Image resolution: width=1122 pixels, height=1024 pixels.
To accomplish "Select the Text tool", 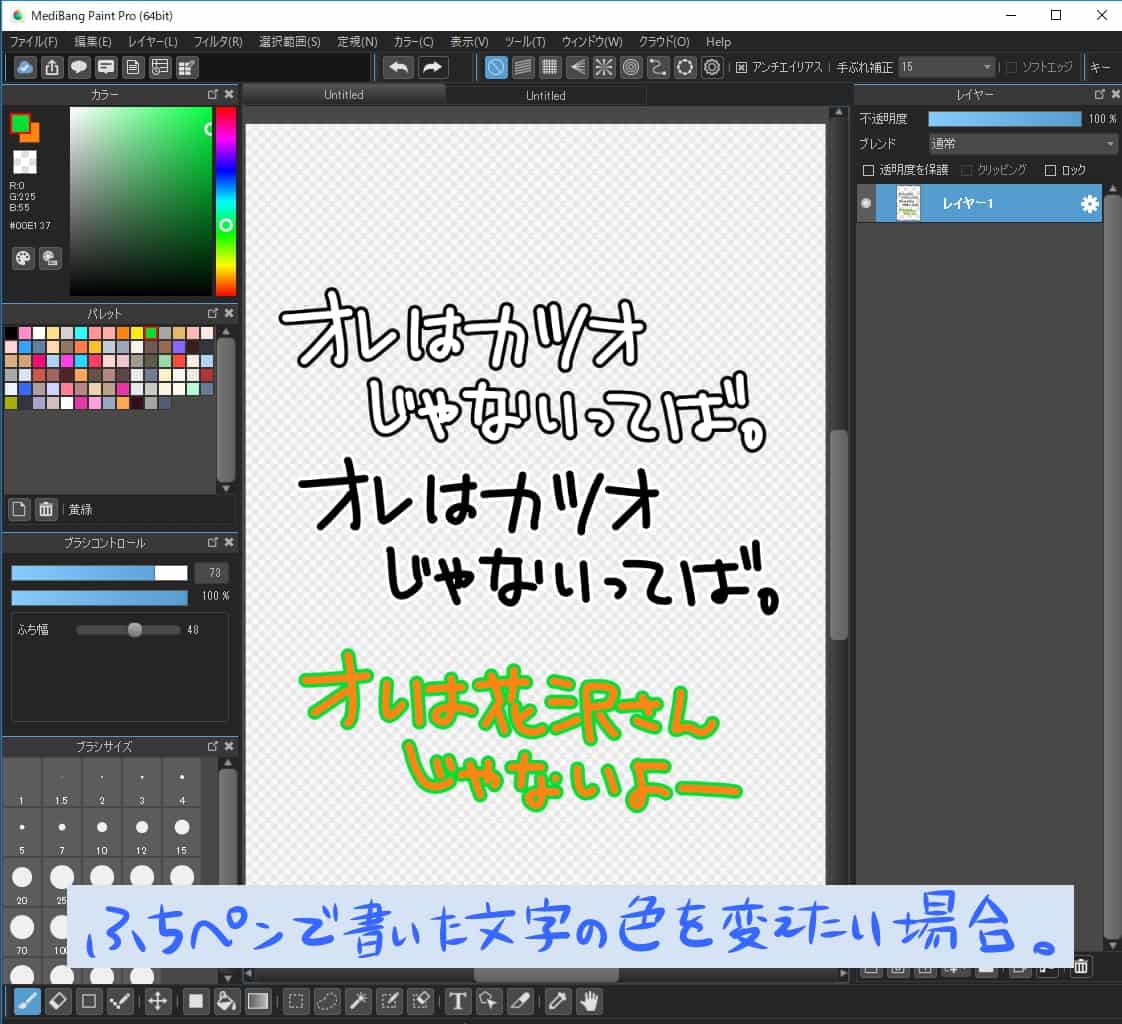I will pos(458,1000).
